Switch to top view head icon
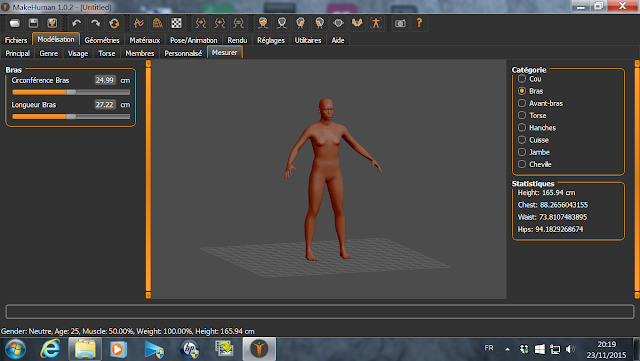 pos(338,23)
